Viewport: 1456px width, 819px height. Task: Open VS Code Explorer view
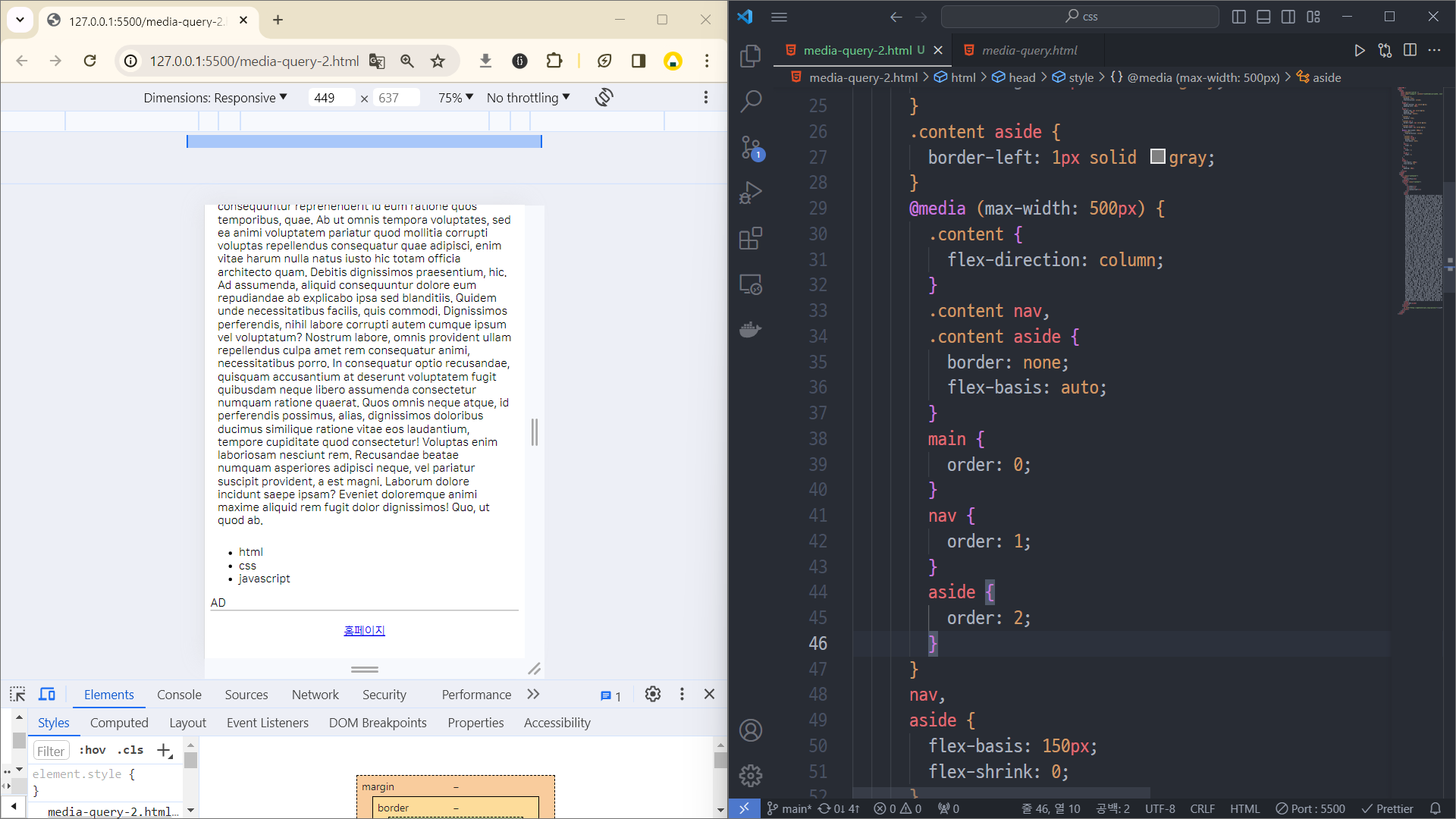(750, 55)
